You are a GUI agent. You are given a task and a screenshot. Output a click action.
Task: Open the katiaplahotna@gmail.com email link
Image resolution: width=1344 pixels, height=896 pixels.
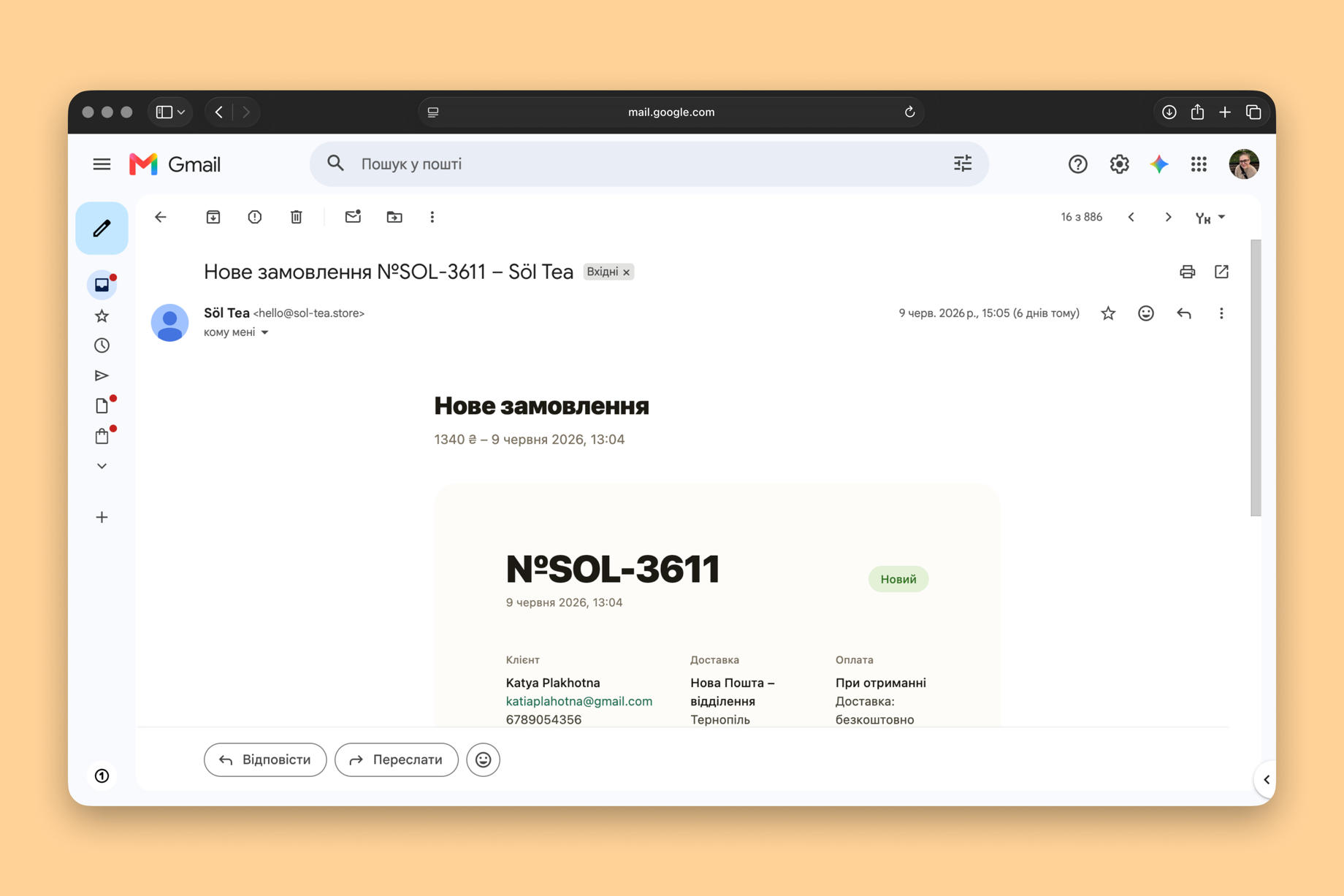coord(579,701)
